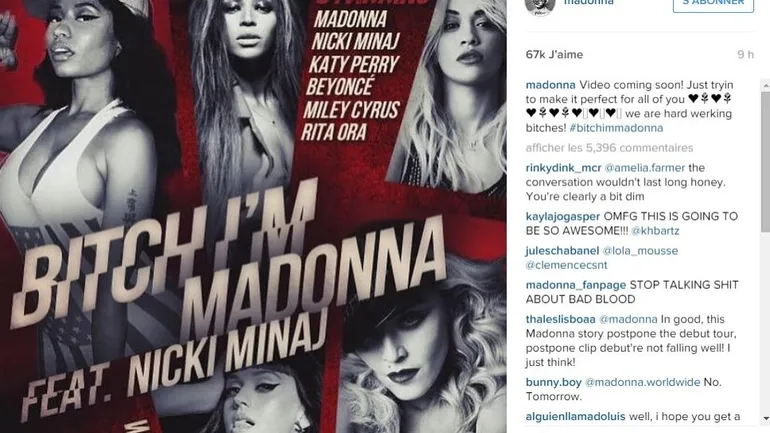Click the comments scrollbar up arrow
770x433 pixels.
[765, 85]
